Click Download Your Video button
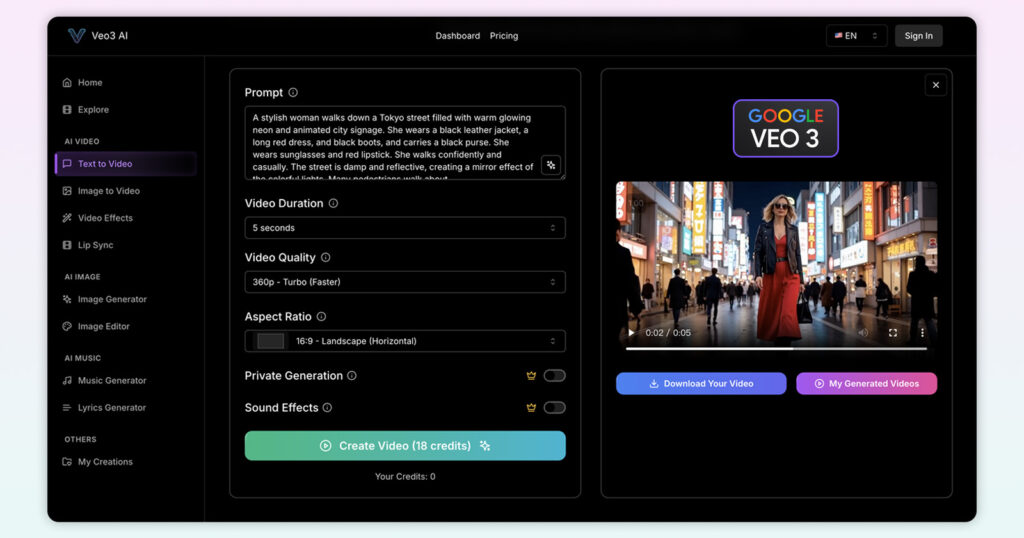 click(701, 384)
